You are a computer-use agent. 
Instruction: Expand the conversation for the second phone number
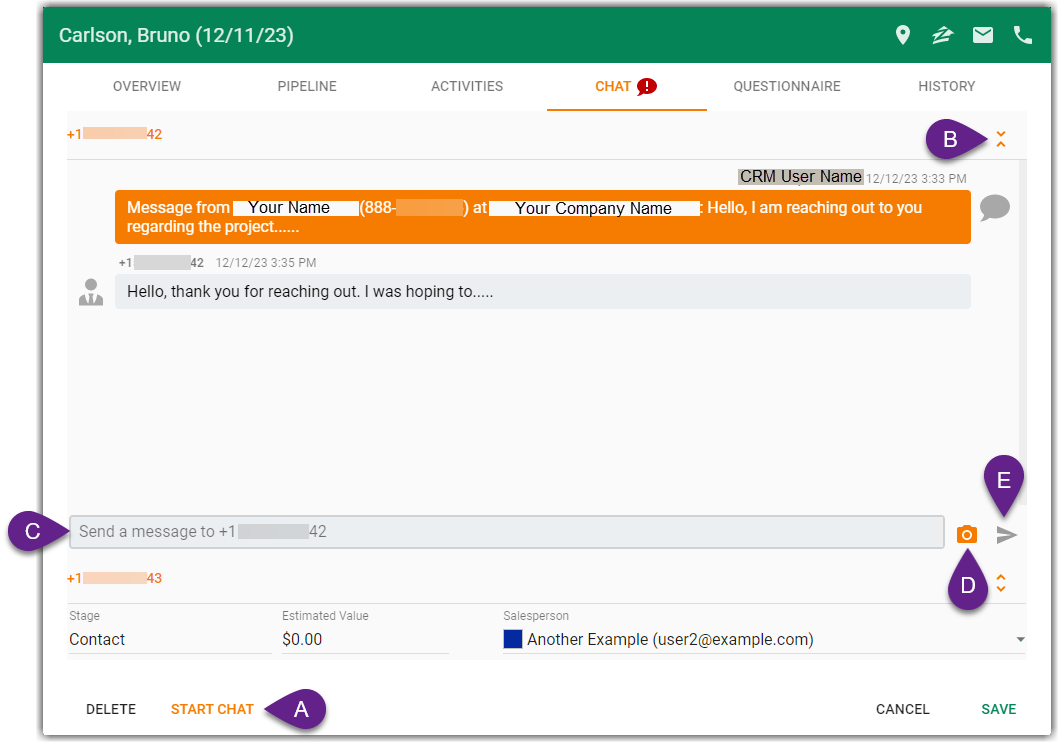(1001, 582)
